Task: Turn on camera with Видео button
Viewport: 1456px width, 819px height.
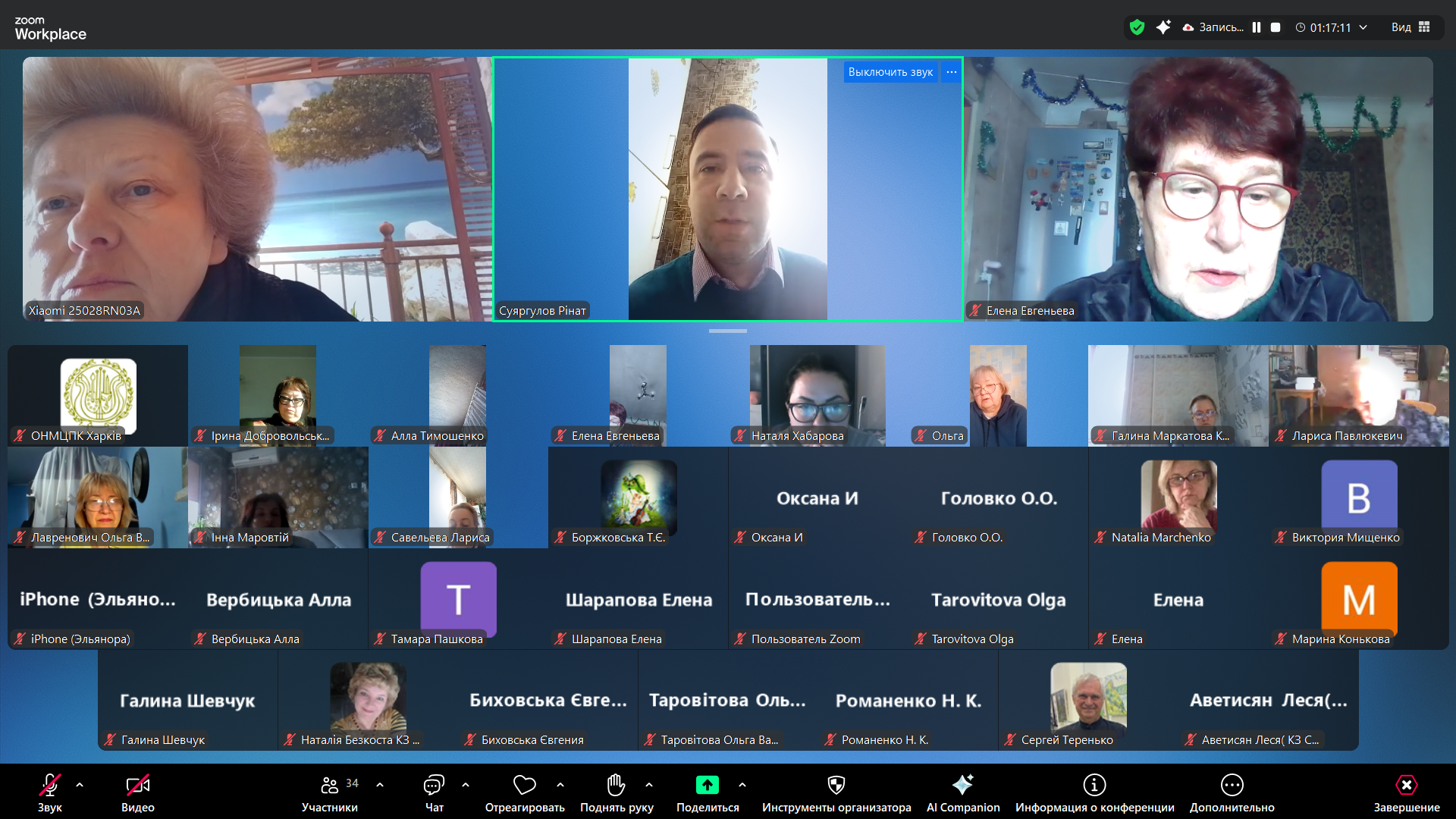Action: pyautogui.click(x=137, y=785)
